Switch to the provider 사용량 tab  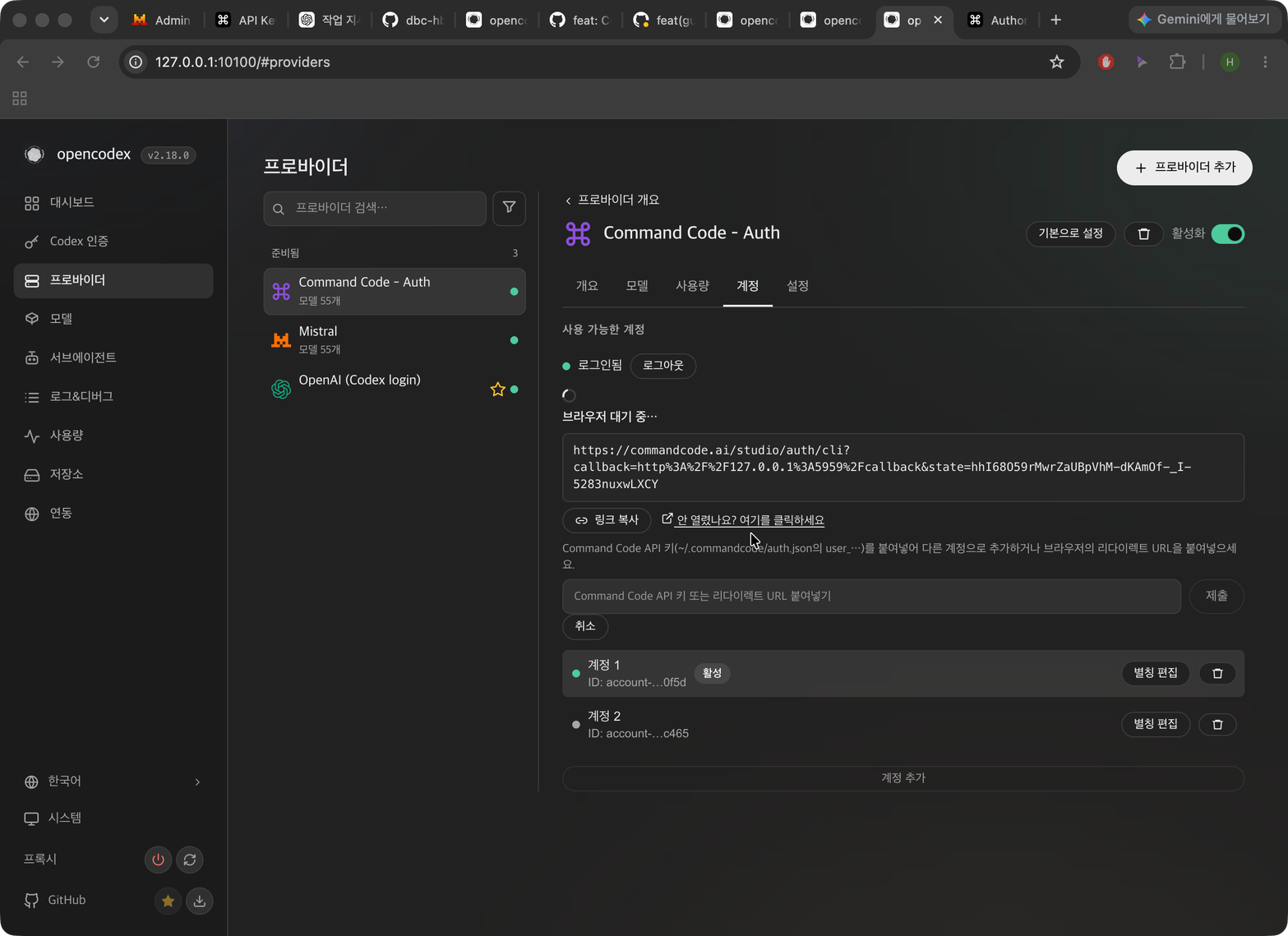[x=692, y=286]
